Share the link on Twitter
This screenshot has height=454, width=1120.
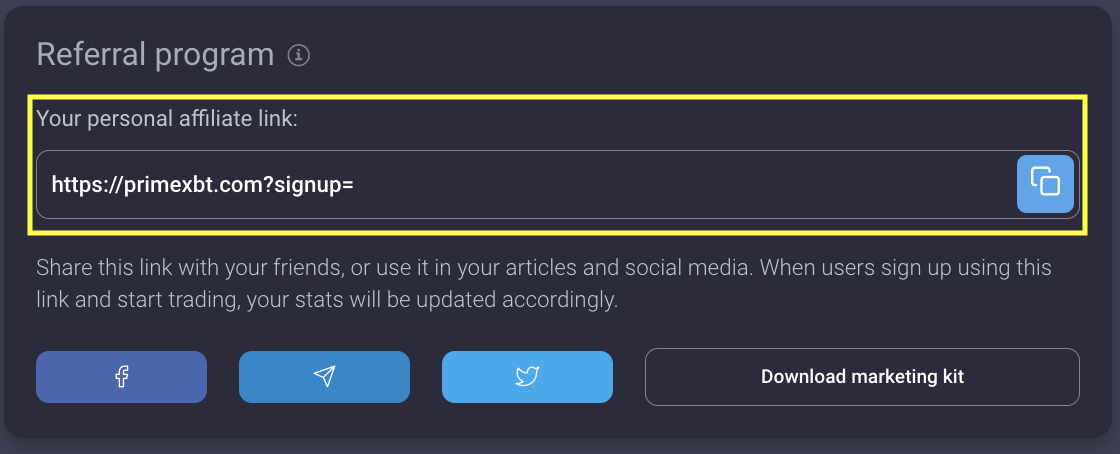pos(527,377)
